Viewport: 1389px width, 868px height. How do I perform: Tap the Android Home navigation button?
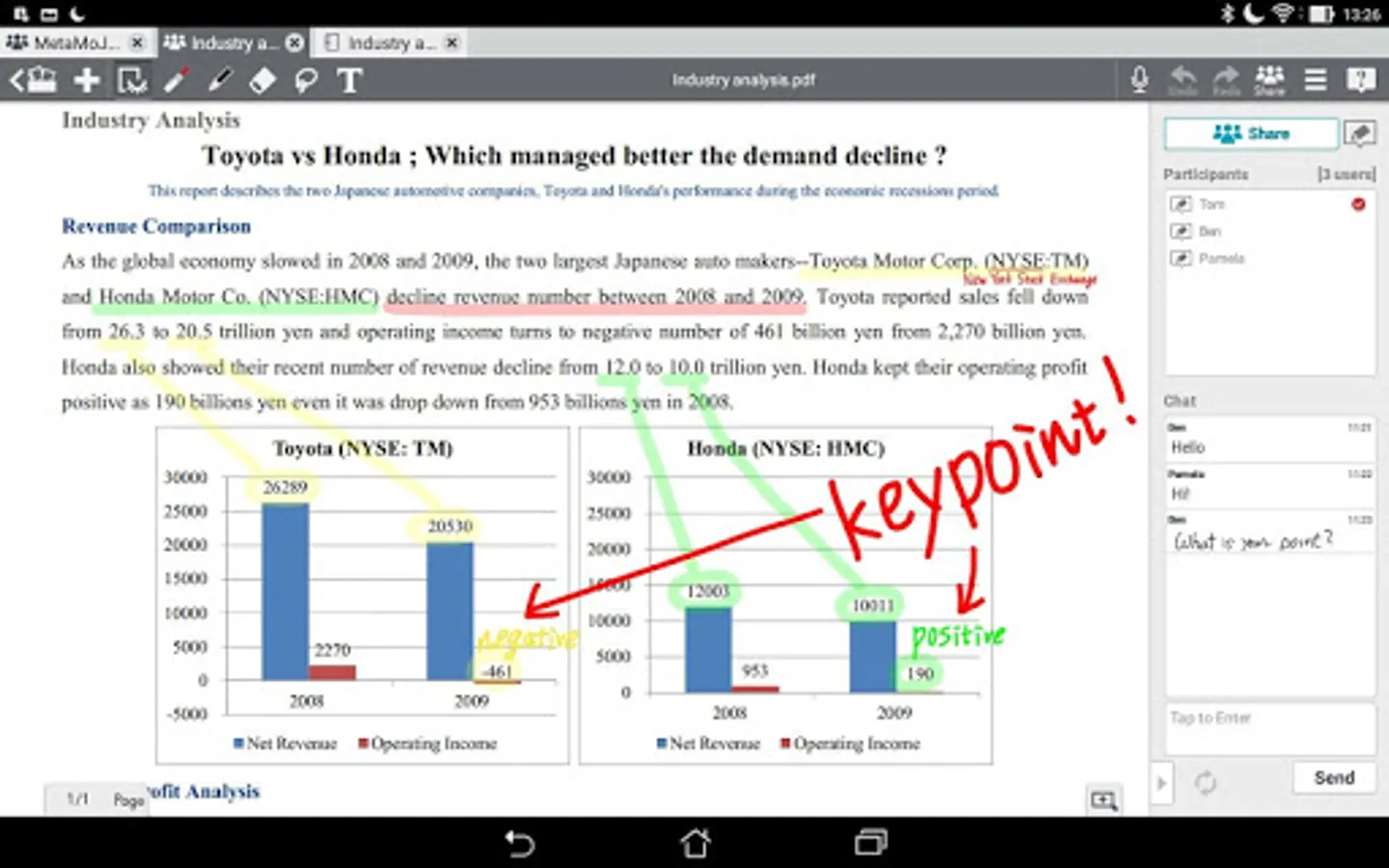click(x=695, y=843)
